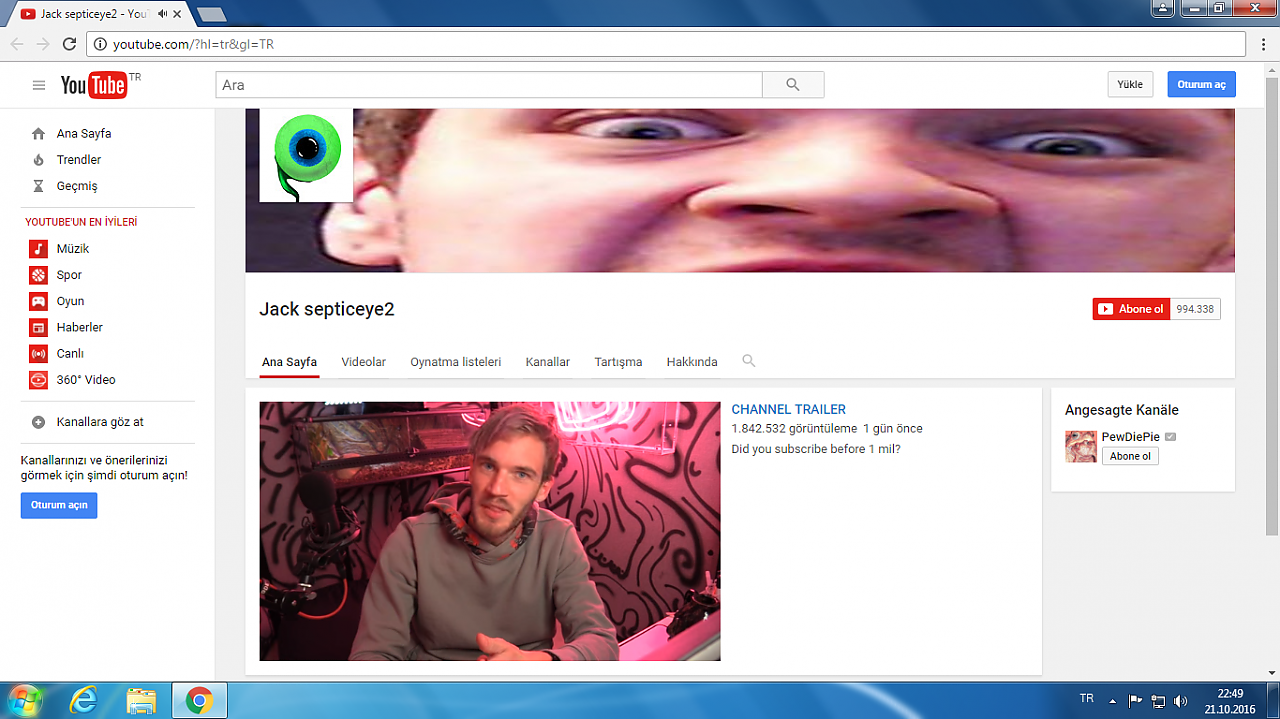
Task: Open the CHANNEL TRAILER link
Action: click(789, 410)
